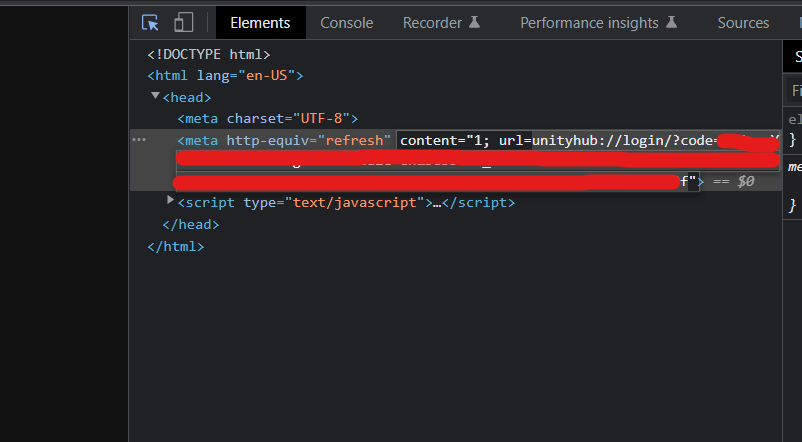802x442 pixels.
Task: Open the Performance insights tab
Action: point(598,23)
